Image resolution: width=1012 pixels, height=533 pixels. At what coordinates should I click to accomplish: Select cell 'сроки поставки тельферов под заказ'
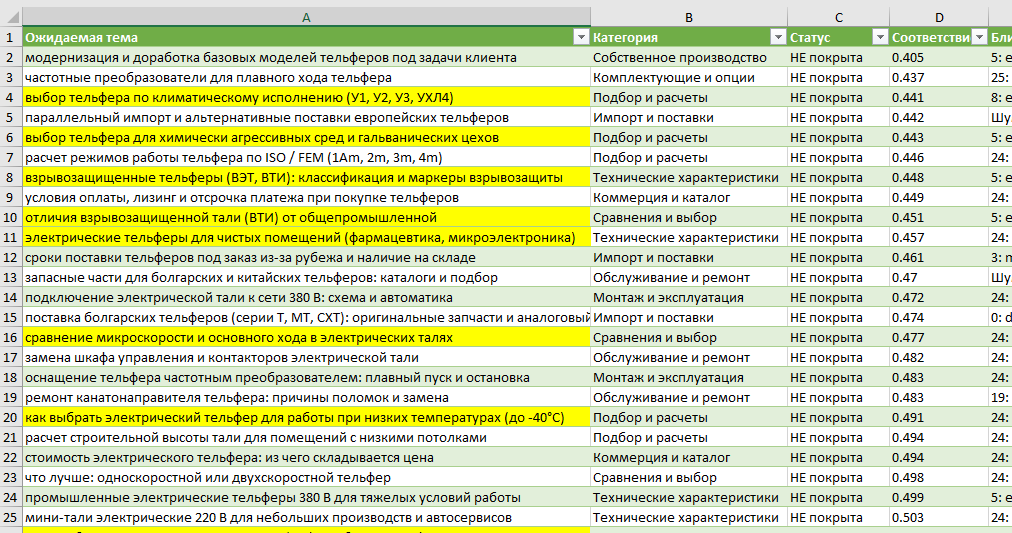pyautogui.click(x=306, y=257)
